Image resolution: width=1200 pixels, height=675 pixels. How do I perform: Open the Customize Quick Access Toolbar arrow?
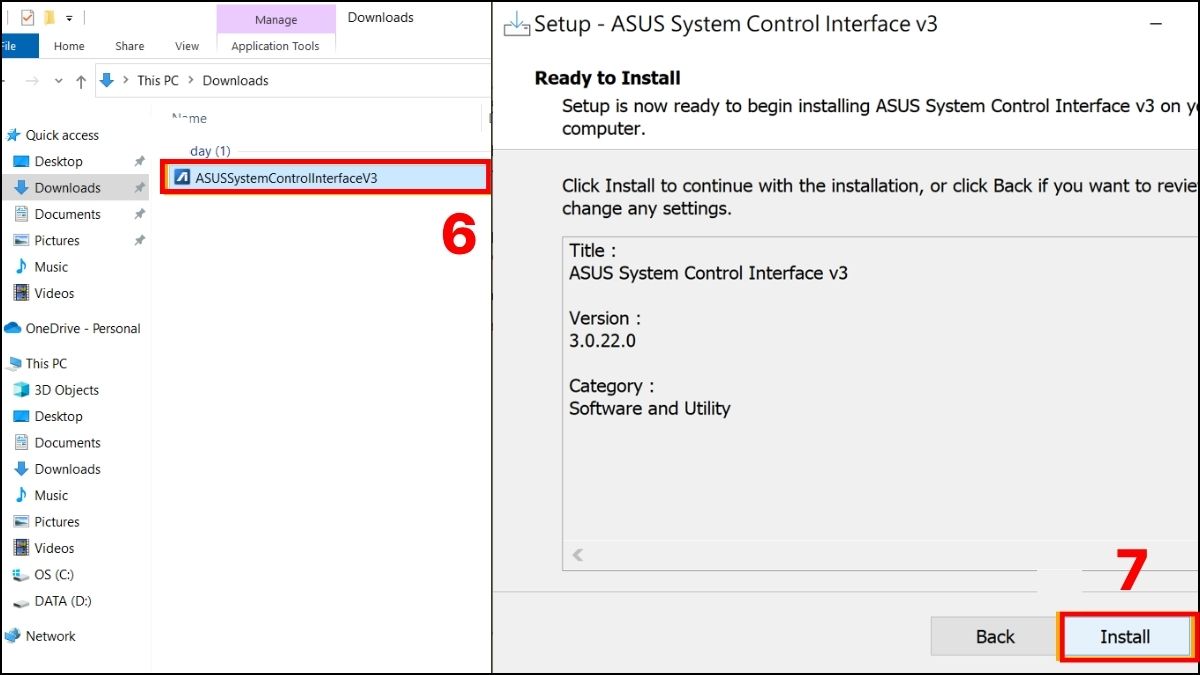point(69,19)
